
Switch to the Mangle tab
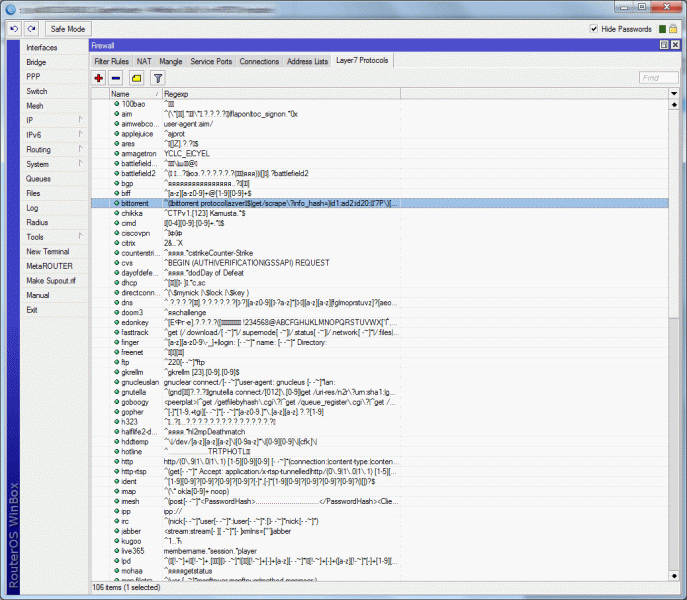(x=171, y=61)
